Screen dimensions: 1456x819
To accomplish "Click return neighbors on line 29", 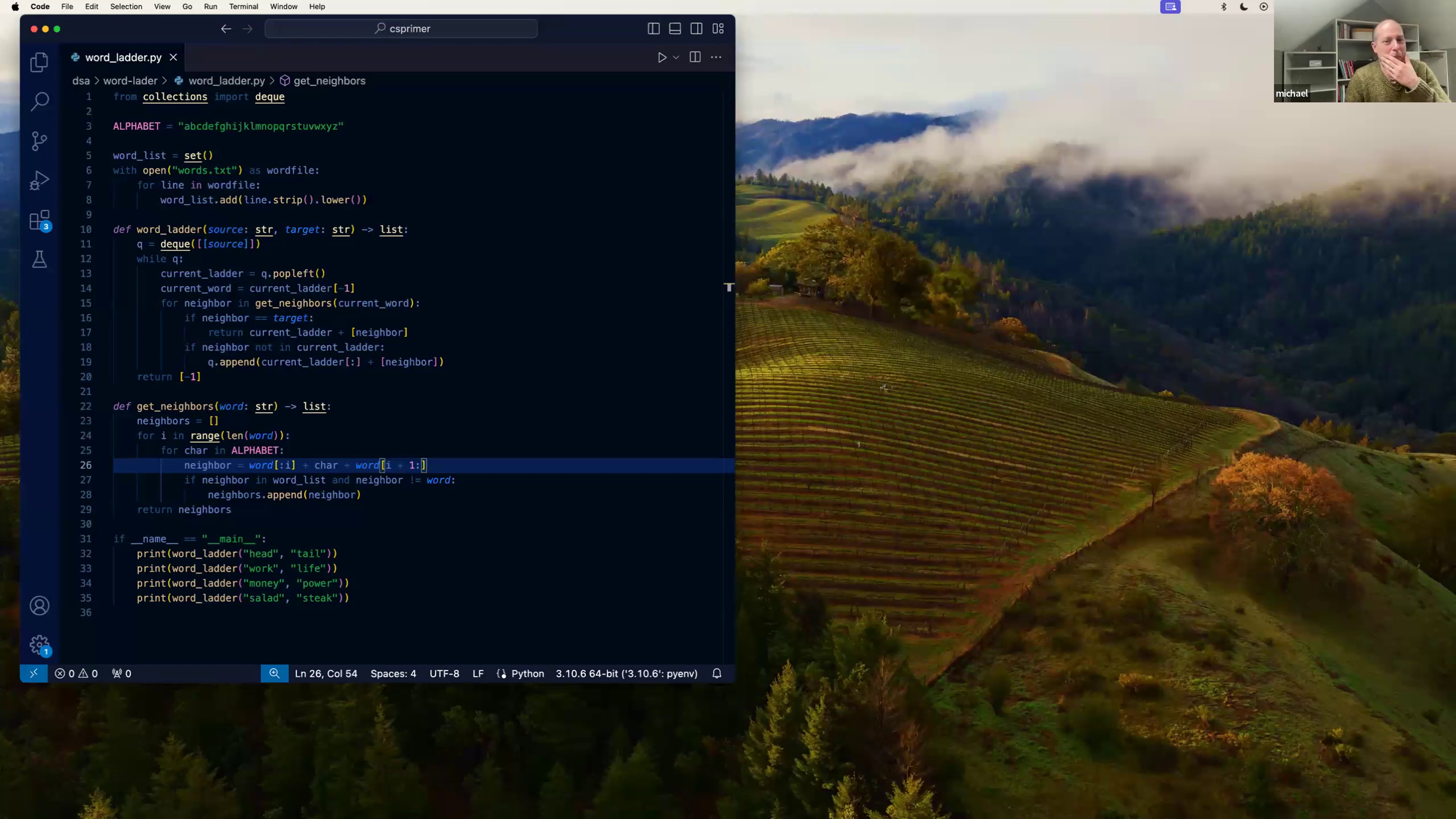I will click(184, 510).
